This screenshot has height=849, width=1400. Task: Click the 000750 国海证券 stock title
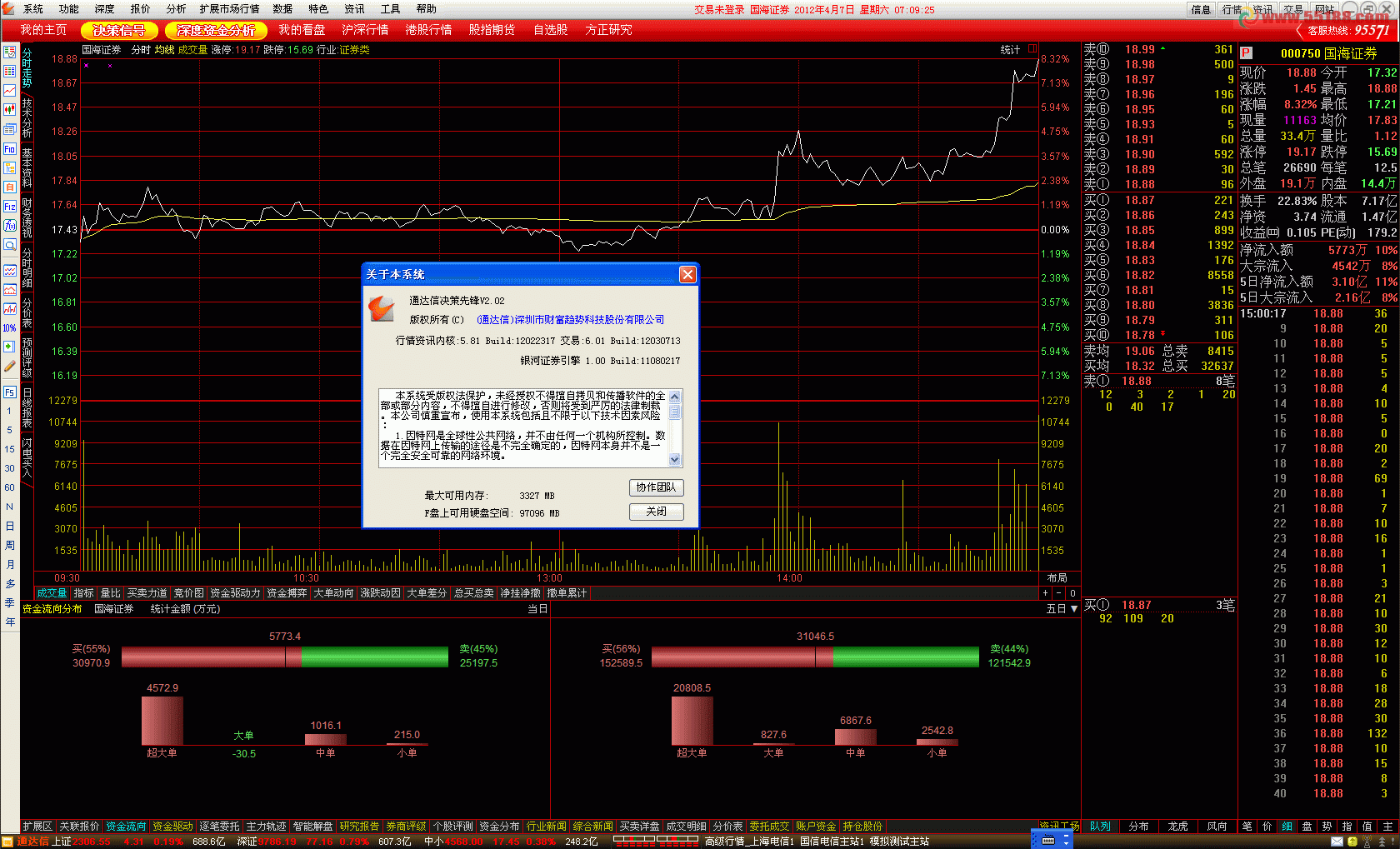click(1328, 53)
